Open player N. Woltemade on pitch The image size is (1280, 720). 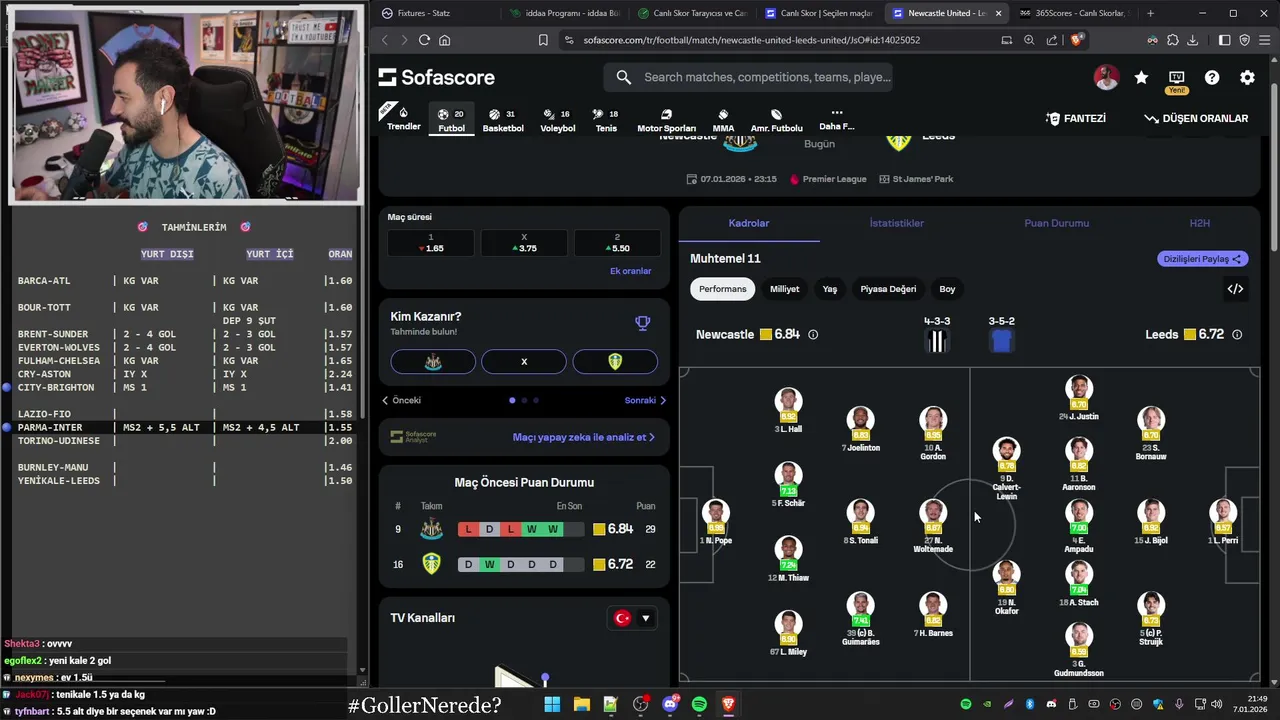point(933,528)
